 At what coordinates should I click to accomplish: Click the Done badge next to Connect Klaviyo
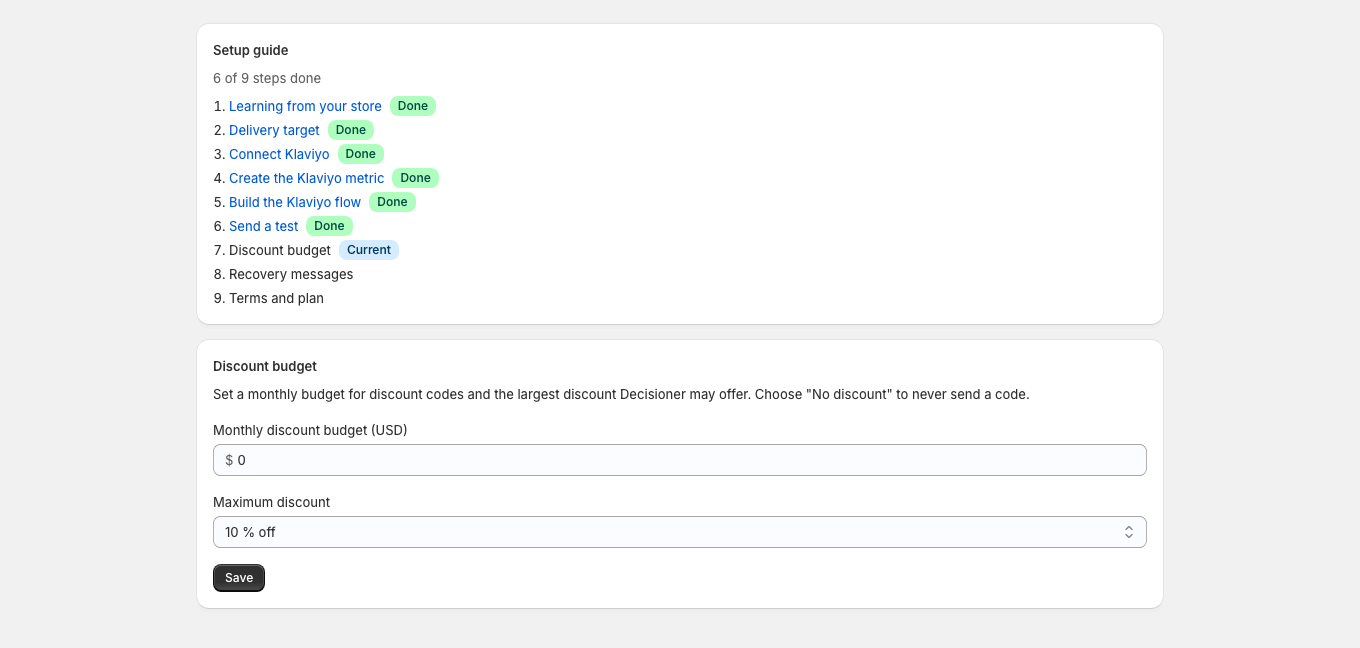tap(361, 154)
